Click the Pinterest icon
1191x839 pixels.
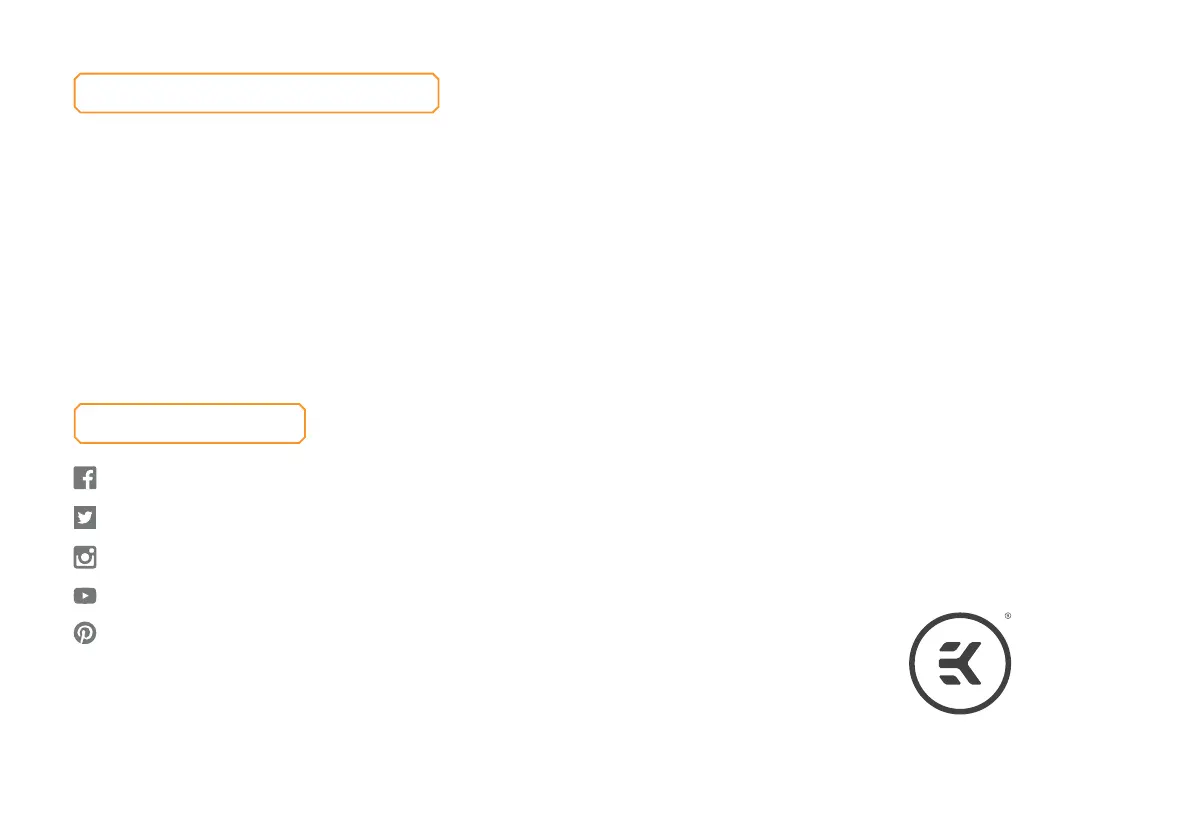pyautogui.click(x=85, y=634)
